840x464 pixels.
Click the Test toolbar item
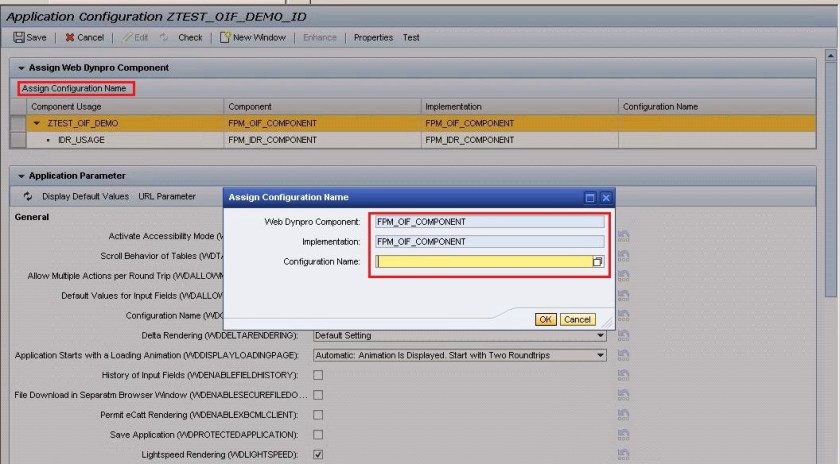click(x=411, y=38)
